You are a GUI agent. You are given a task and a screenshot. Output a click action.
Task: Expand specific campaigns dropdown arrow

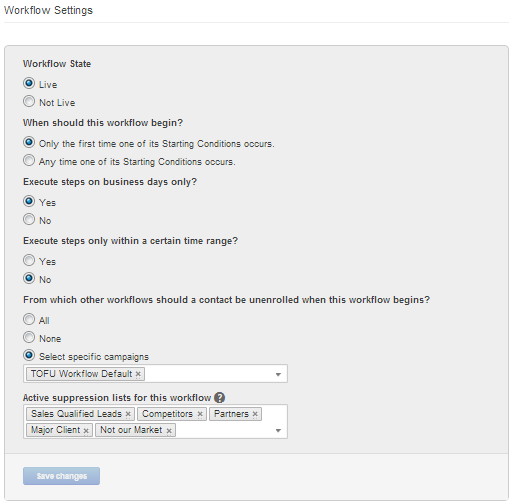point(278,374)
